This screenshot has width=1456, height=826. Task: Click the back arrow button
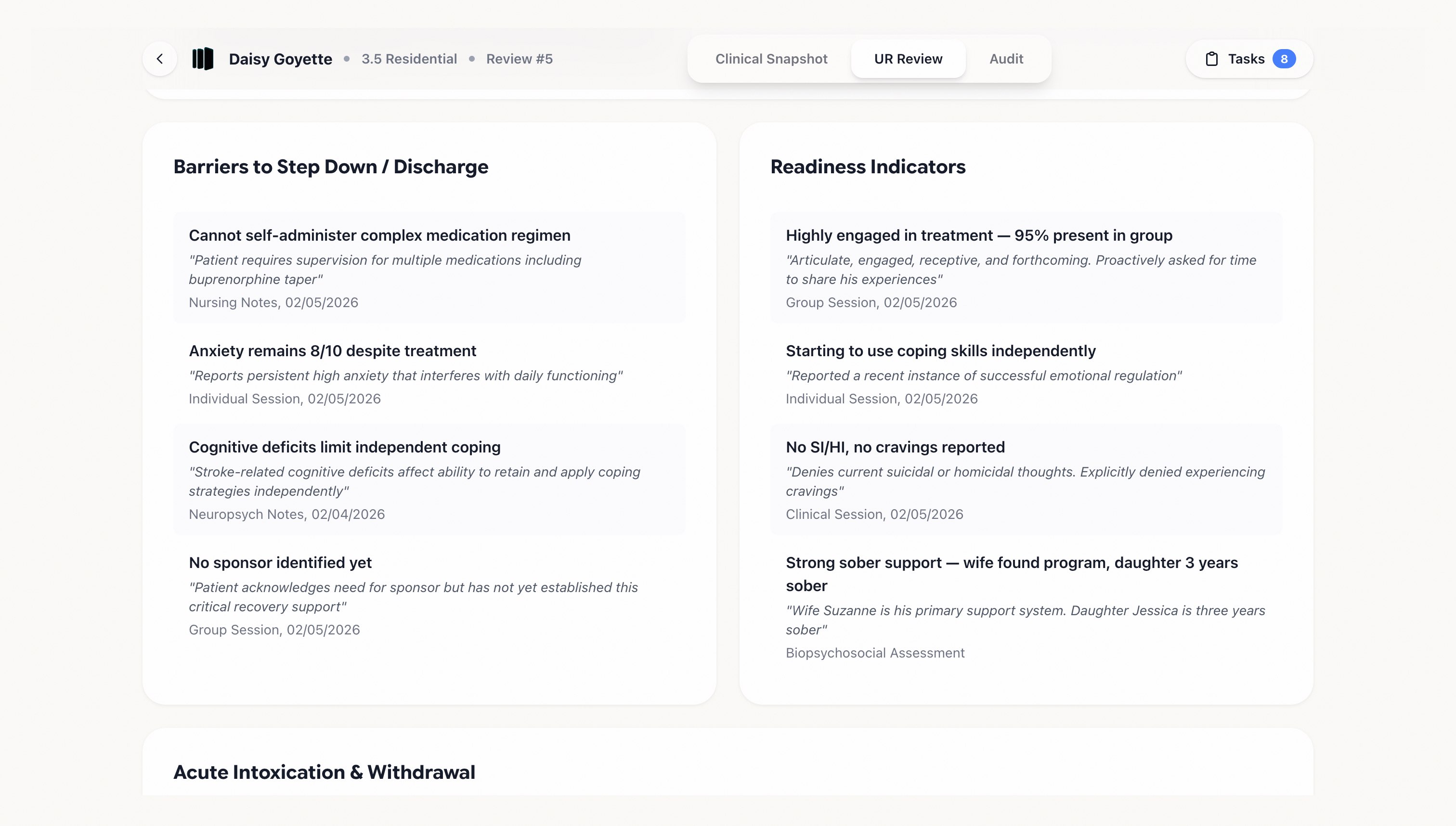(x=160, y=59)
